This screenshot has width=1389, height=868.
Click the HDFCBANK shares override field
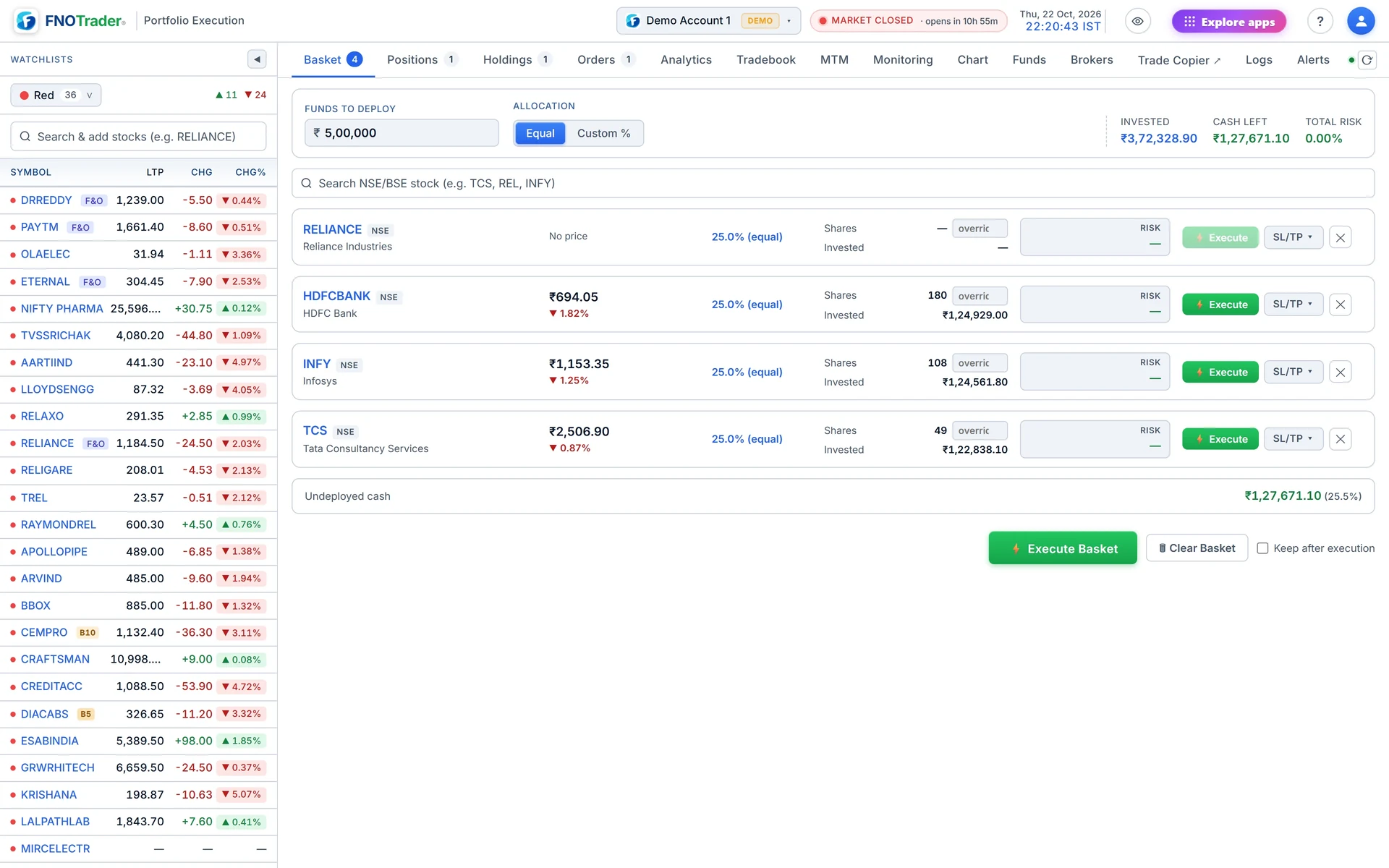pos(980,296)
